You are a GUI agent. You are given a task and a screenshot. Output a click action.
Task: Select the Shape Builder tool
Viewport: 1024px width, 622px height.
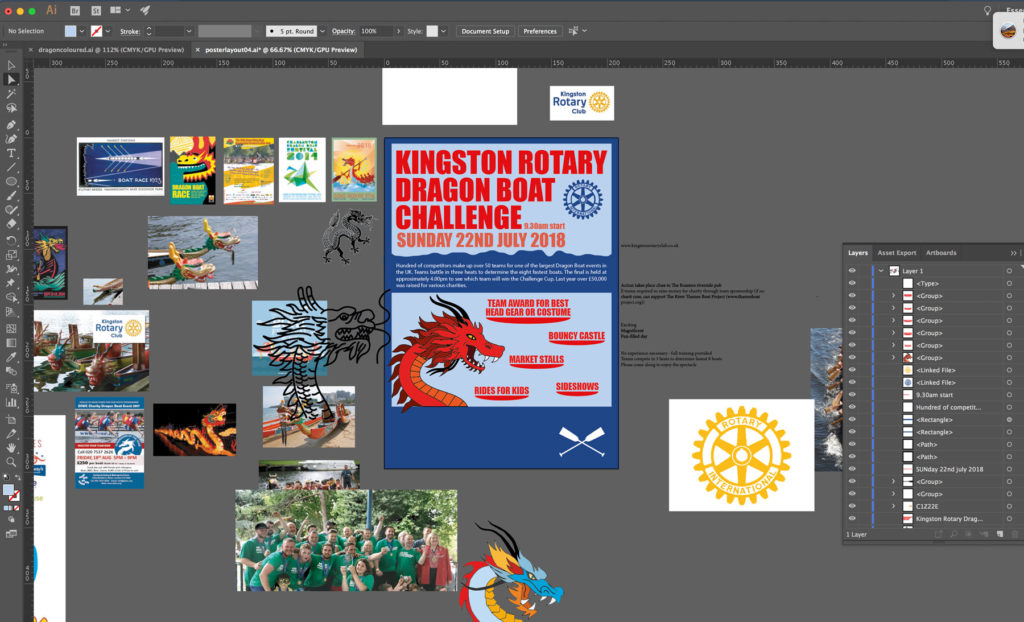[11, 298]
